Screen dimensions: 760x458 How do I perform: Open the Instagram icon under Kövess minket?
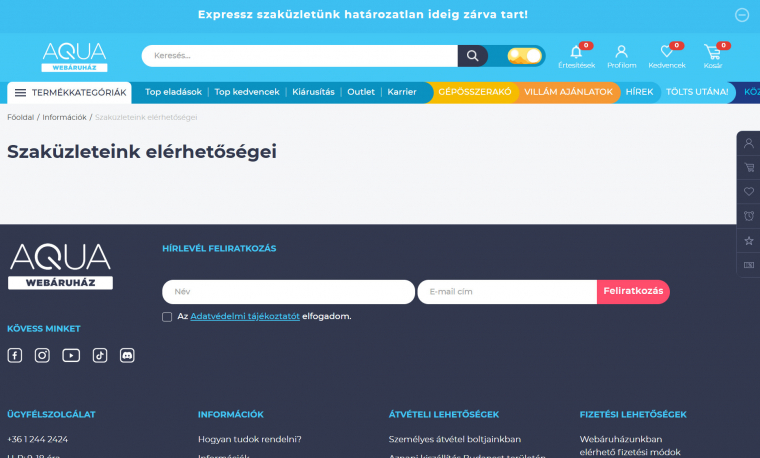coord(42,355)
